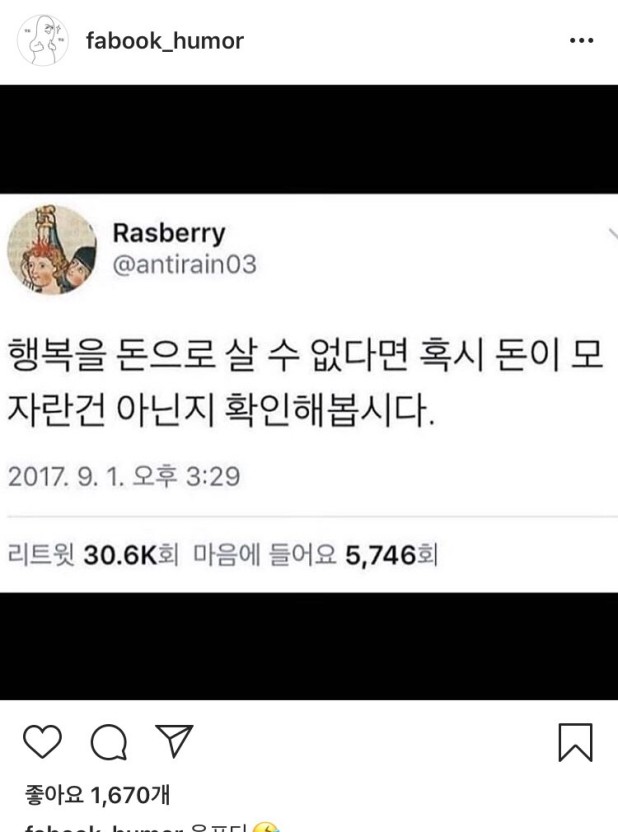
Task: Tap the upper black bar of image
Action: click(x=309, y=139)
